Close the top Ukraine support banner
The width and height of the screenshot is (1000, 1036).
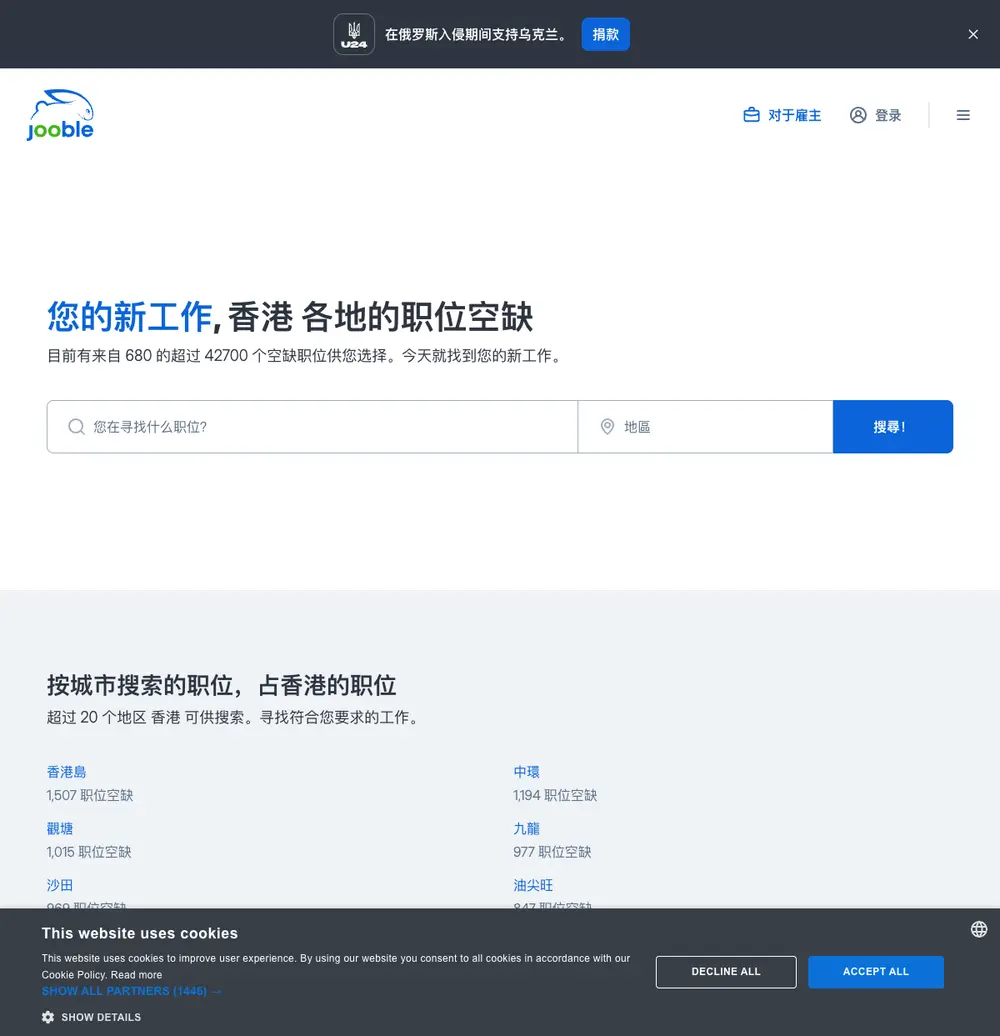[973, 34]
